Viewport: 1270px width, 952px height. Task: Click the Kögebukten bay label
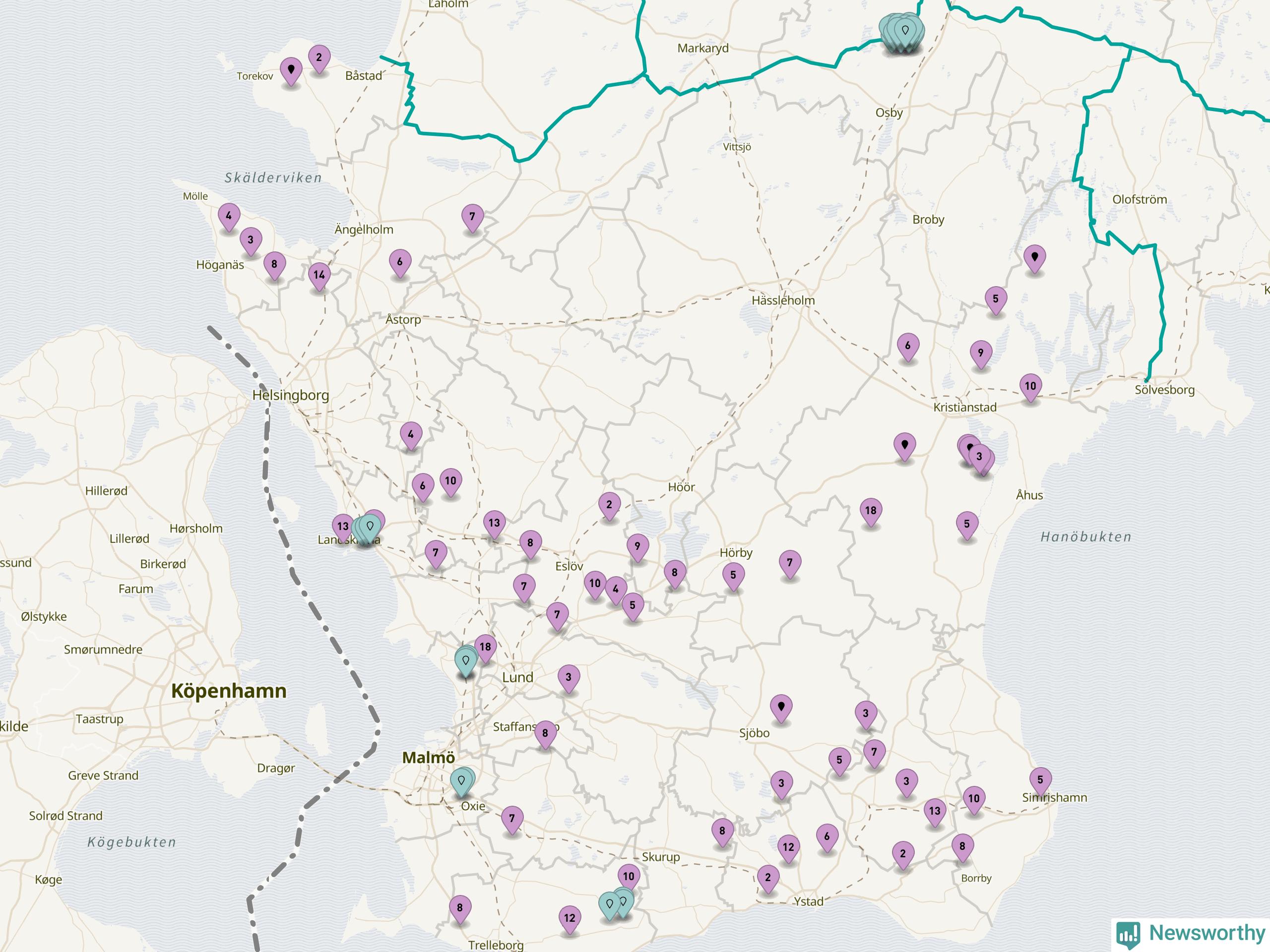(x=132, y=842)
